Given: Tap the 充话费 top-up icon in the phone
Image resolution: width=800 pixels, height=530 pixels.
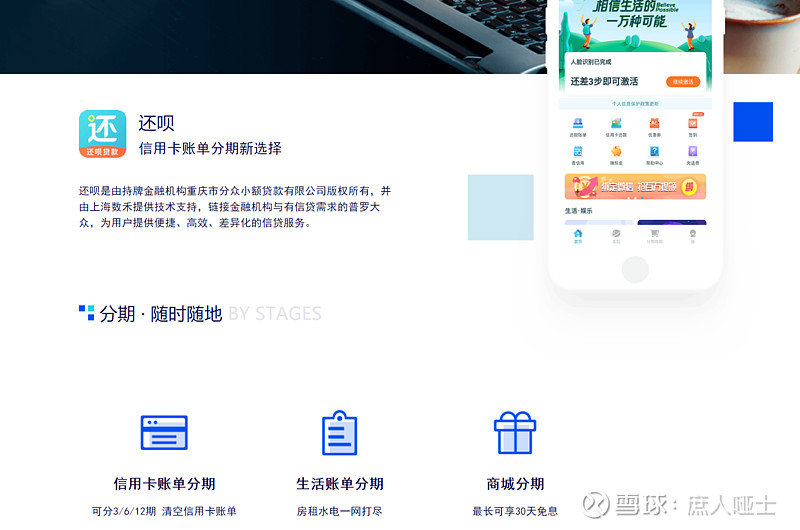Looking at the screenshot, I should (x=693, y=152).
